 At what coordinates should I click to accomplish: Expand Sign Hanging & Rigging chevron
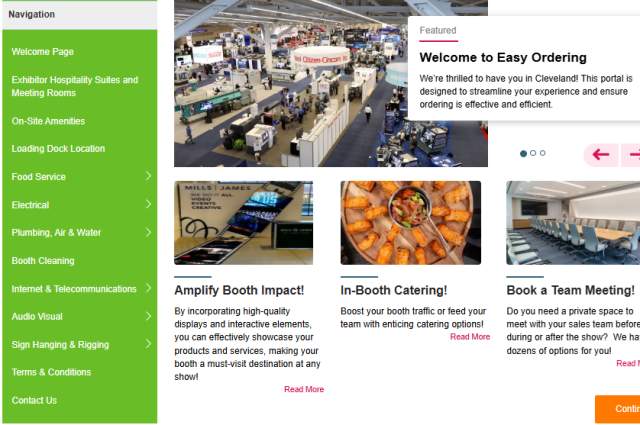pyautogui.click(x=148, y=344)
